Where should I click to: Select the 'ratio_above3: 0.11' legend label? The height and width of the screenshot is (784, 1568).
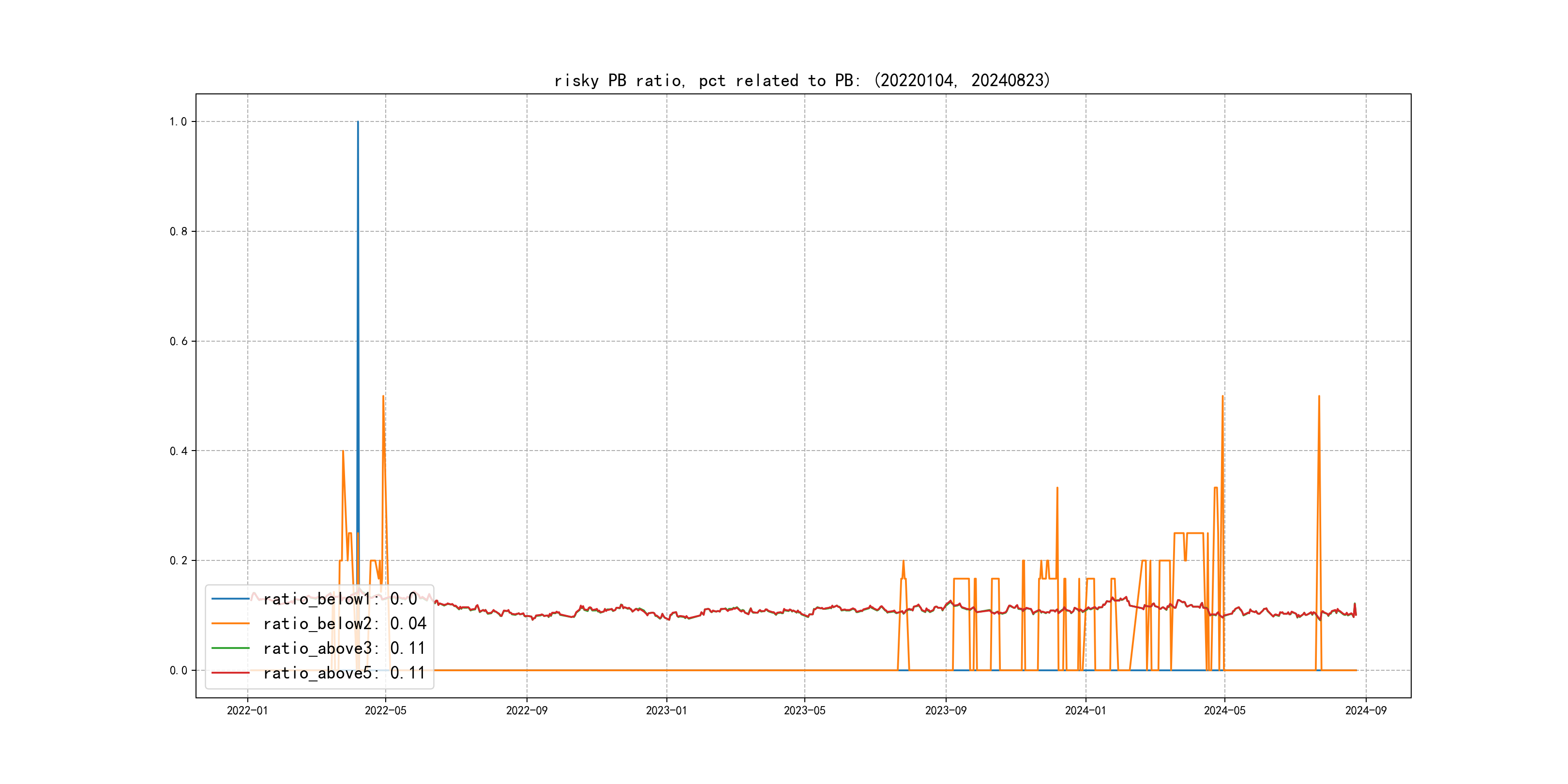344,648
